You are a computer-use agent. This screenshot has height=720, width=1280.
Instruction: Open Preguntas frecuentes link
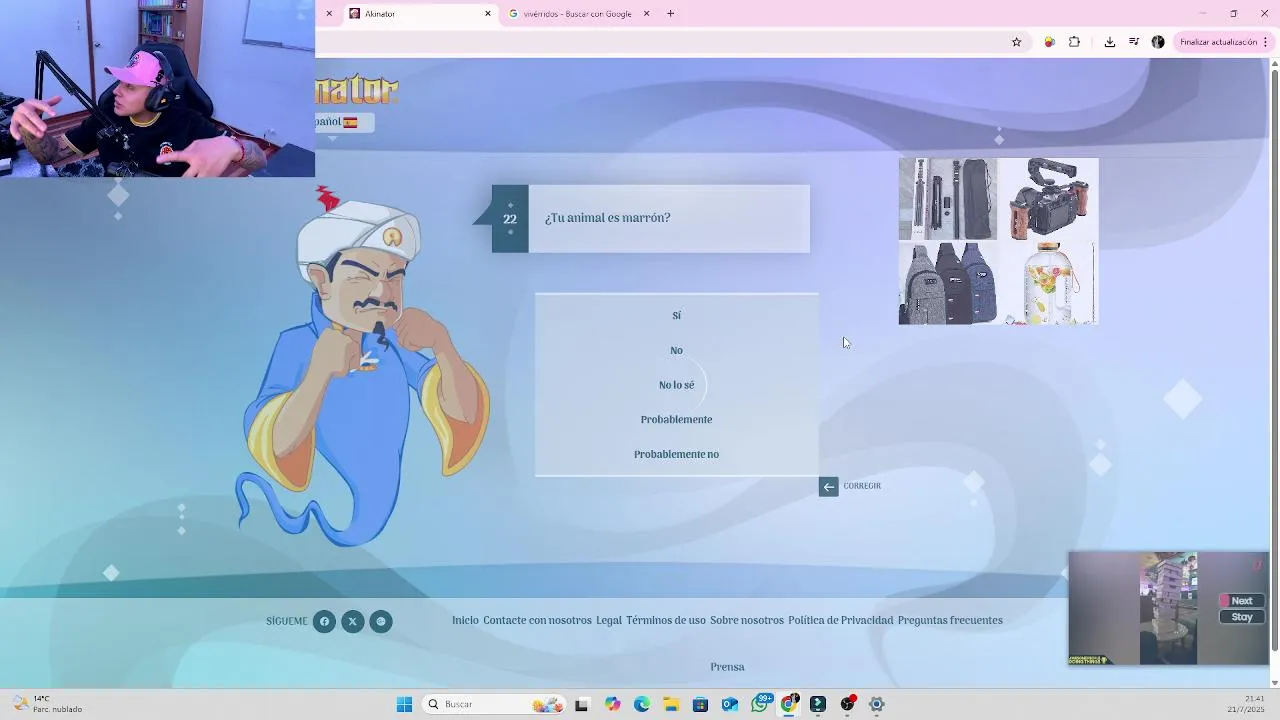click(x=950, y=620)
